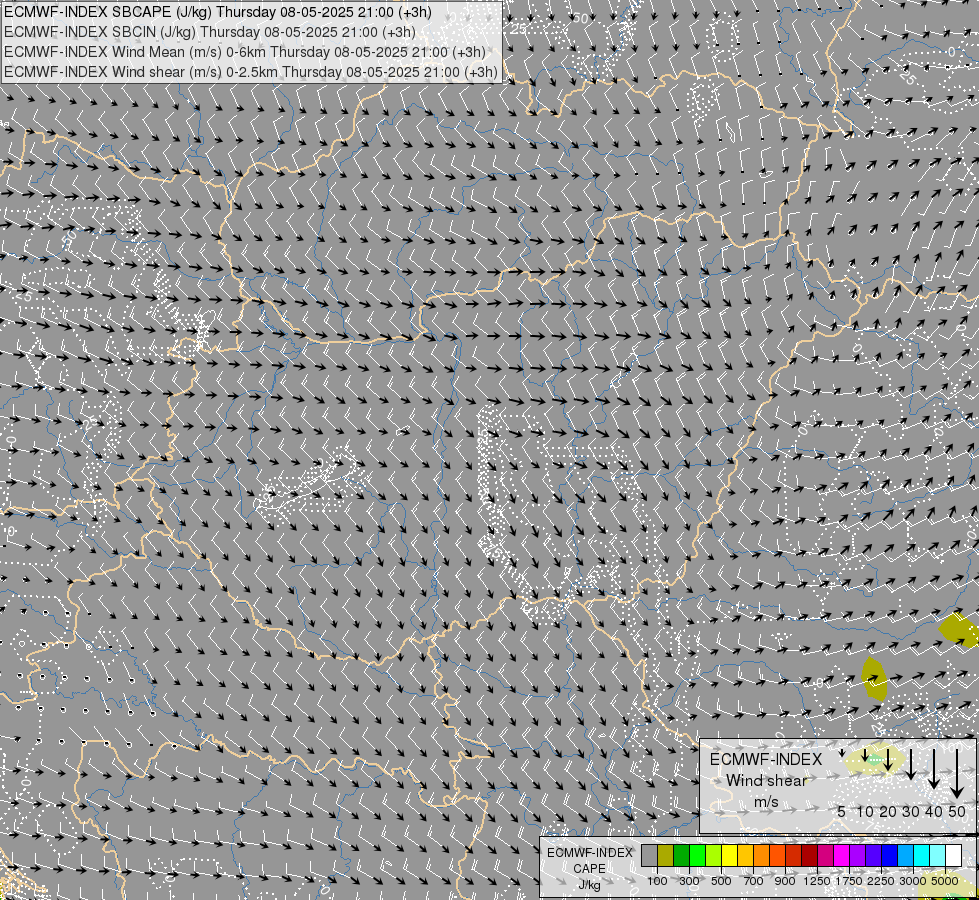The image size is (979, 900).
Task: Click the 'm/s' unit in the shear legend
Action: 766,802
